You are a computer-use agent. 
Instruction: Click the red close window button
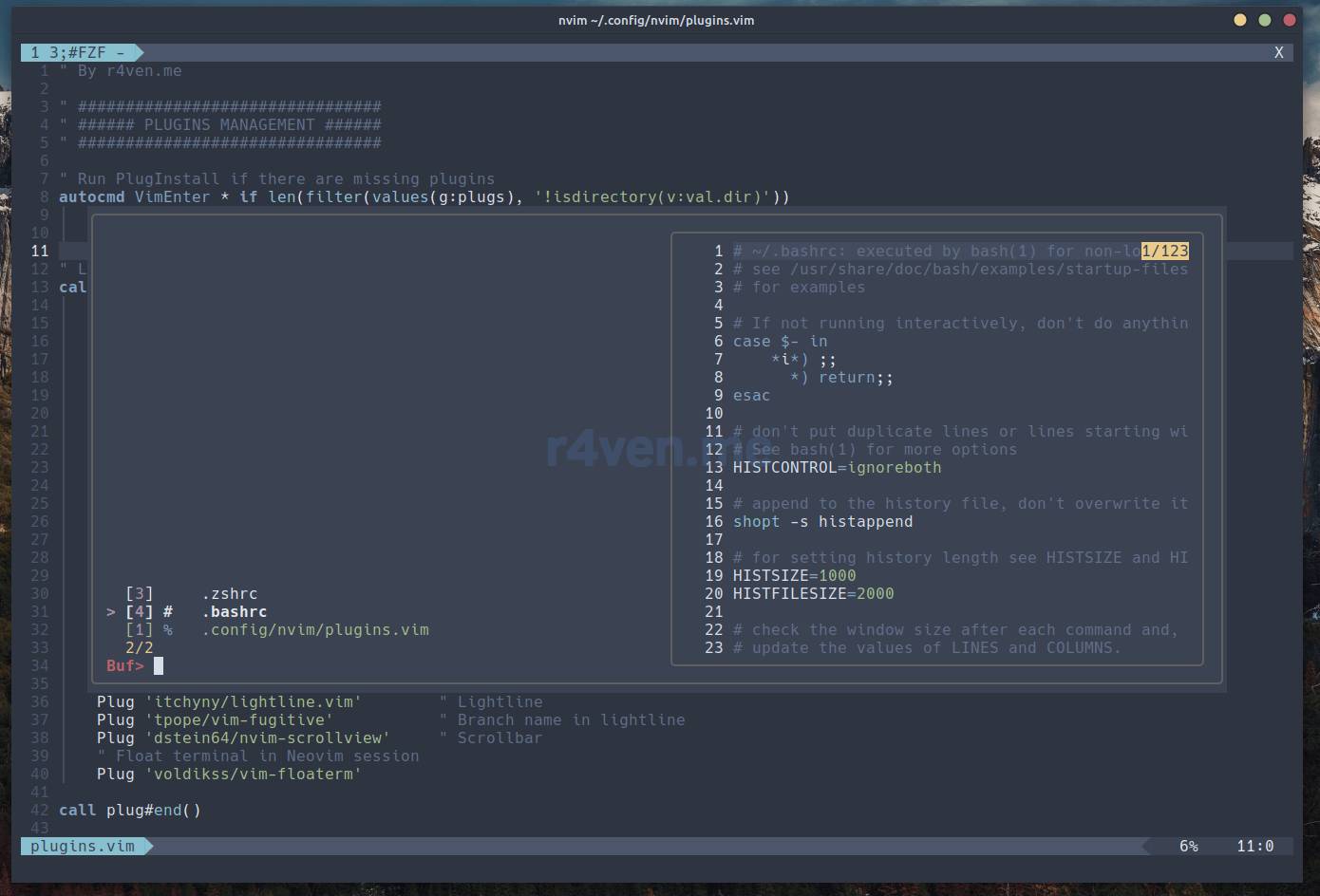1289,20
